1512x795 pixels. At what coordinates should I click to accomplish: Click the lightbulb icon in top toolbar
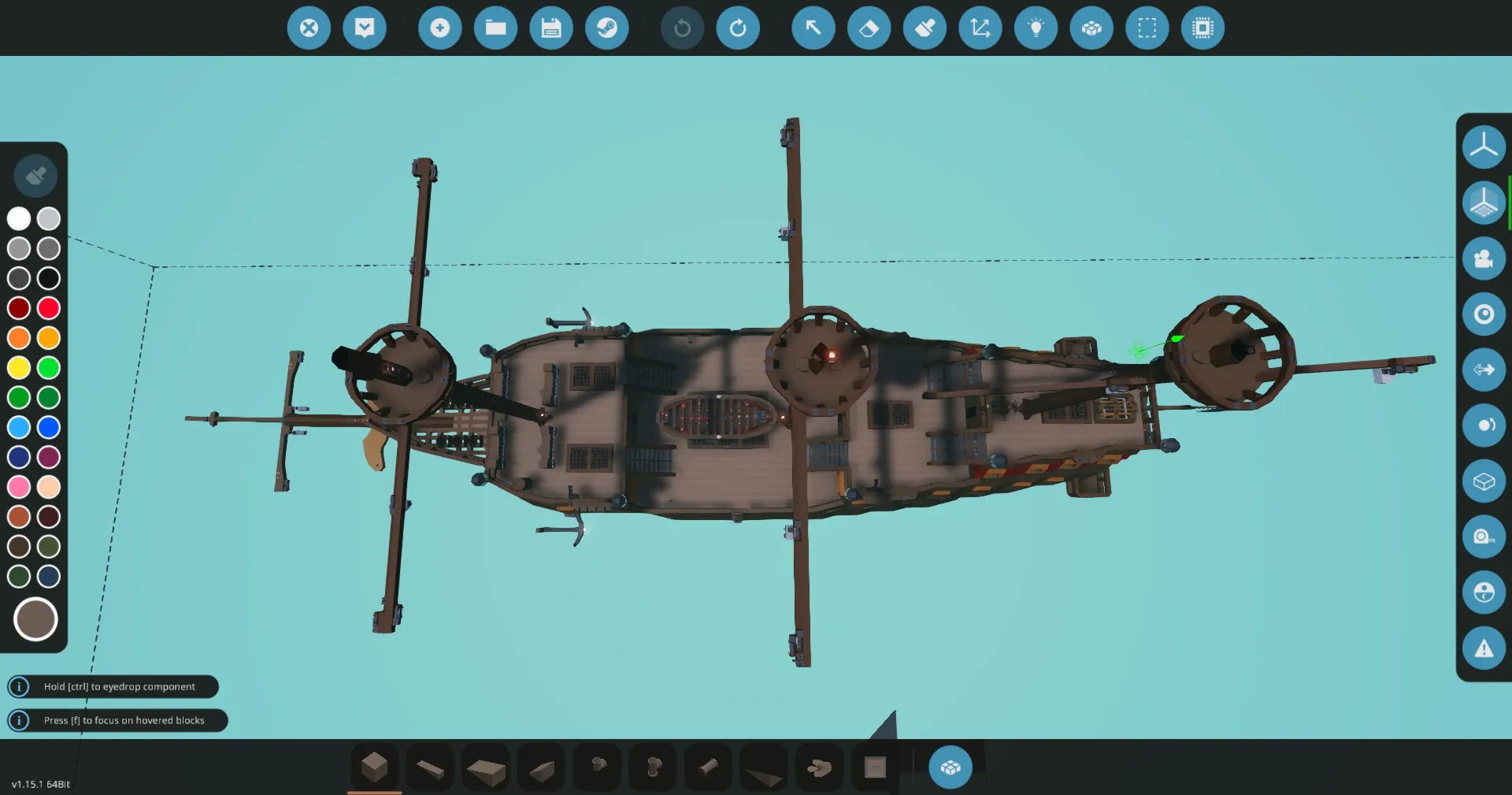1036,28
